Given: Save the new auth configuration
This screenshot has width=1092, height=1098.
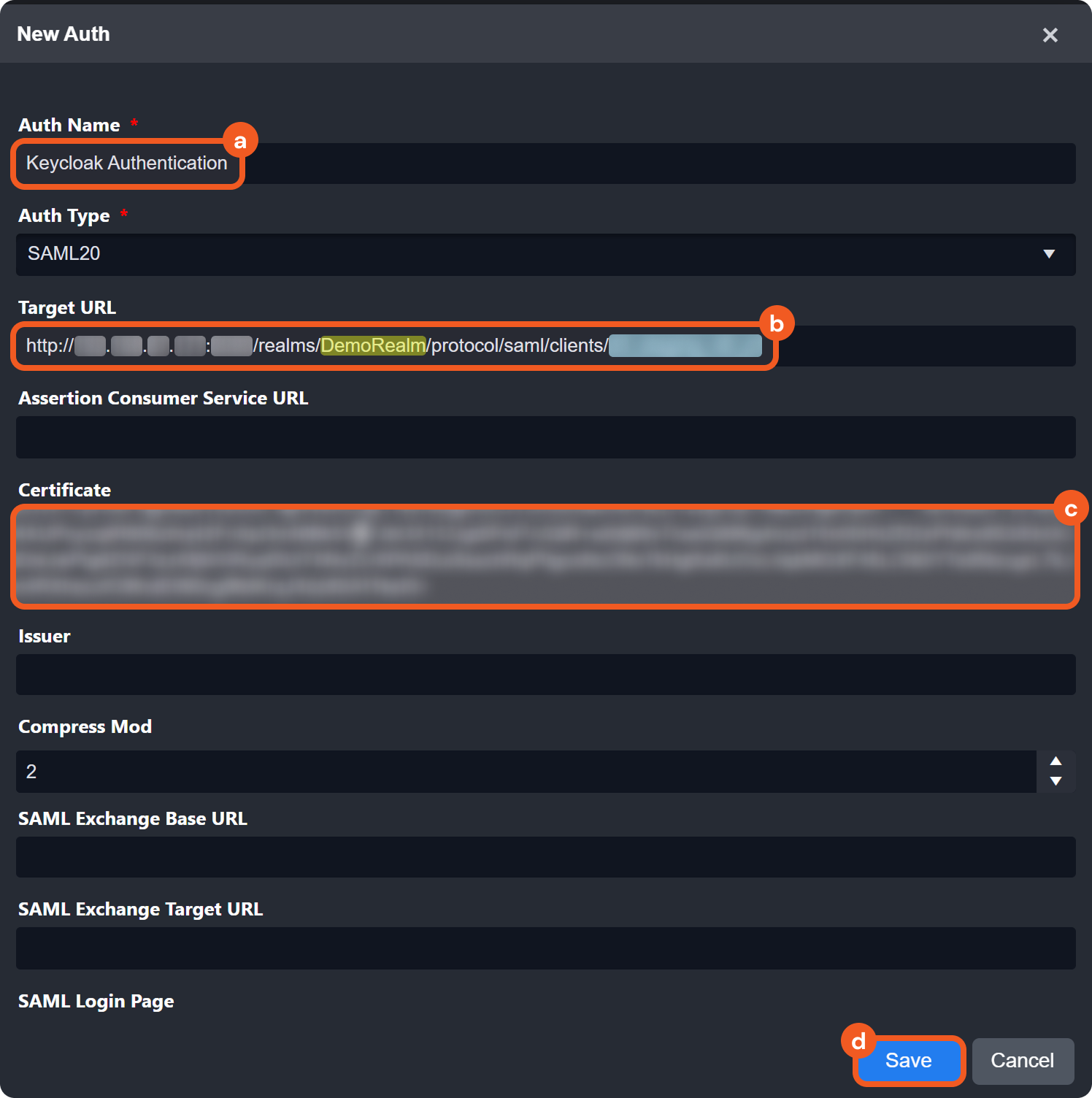Looking at the screenshot, I should click(x=909, y=1060).
